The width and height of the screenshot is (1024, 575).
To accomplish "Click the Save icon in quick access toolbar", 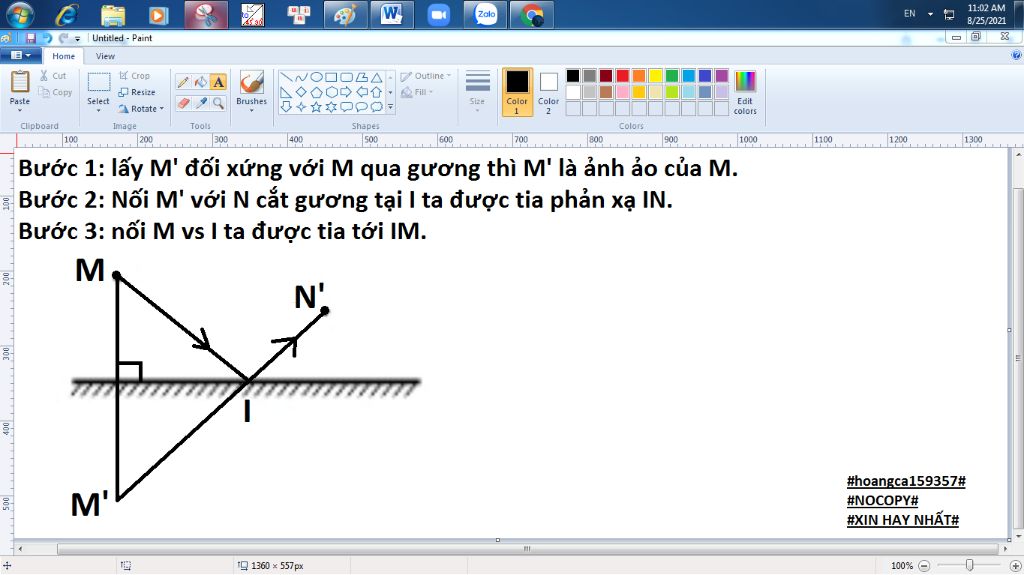I will pyautogui.click(x=31, y=39).
